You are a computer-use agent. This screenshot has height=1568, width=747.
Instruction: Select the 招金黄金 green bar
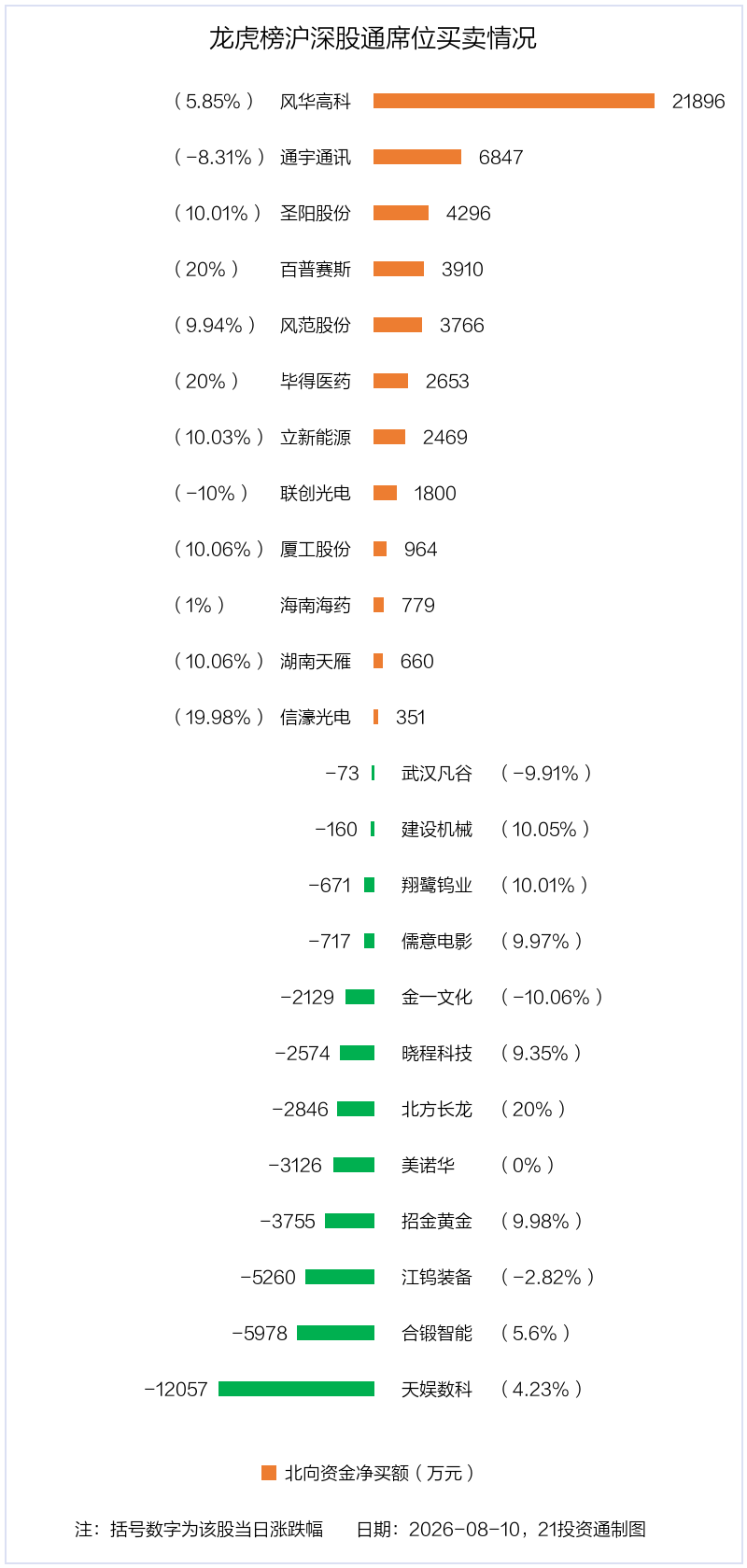pos(349,1221)
